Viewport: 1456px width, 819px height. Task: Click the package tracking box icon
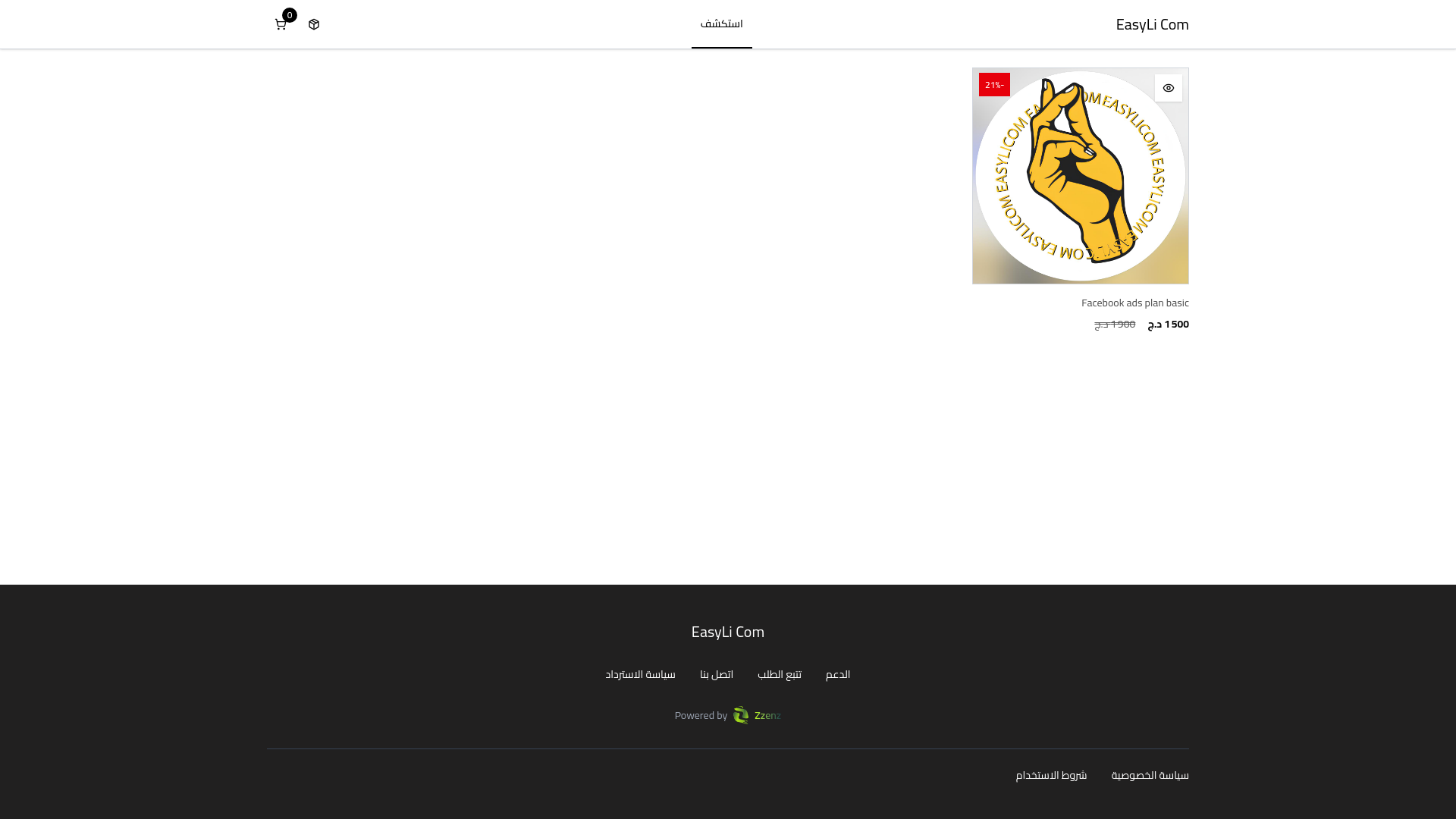click(314, 24)
